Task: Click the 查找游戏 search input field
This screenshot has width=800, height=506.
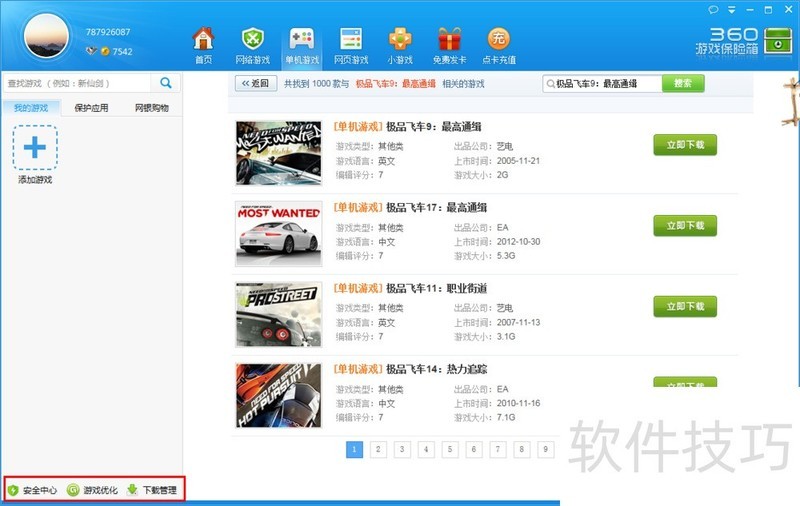Action: tap(76, 83)
